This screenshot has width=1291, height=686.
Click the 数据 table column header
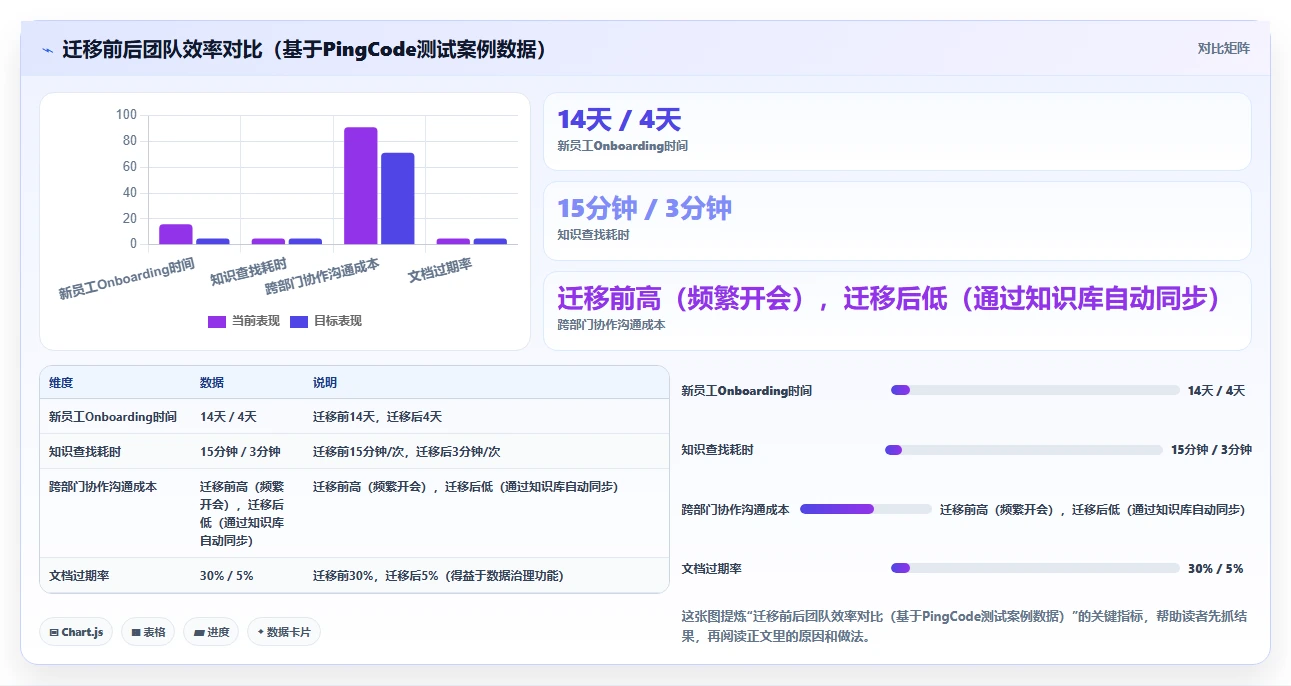[212, 383]
